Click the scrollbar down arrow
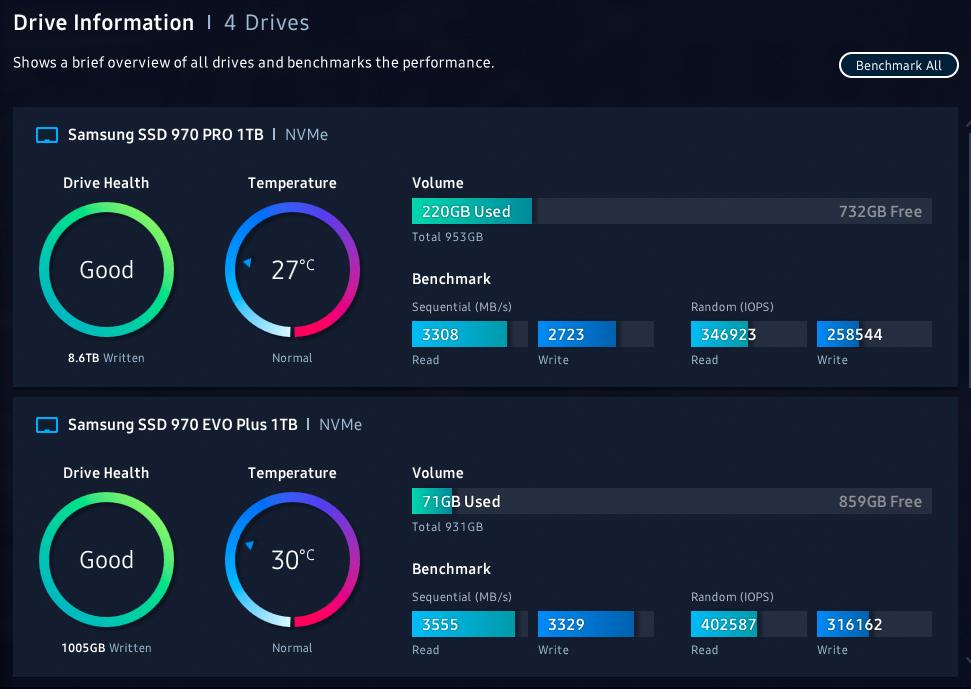 pyautogui.click(x=967, y=662)
